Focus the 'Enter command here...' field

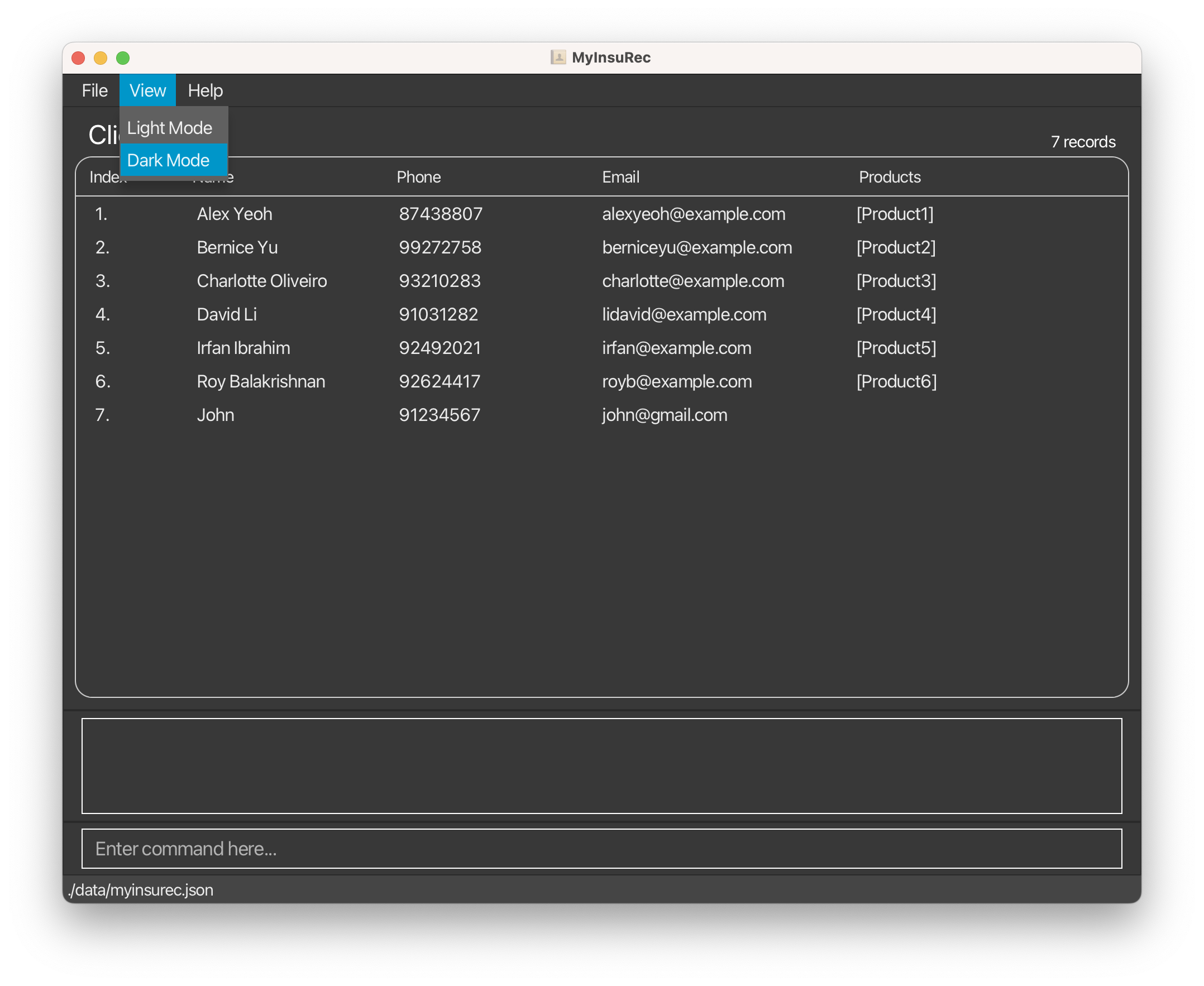[601, 849]
